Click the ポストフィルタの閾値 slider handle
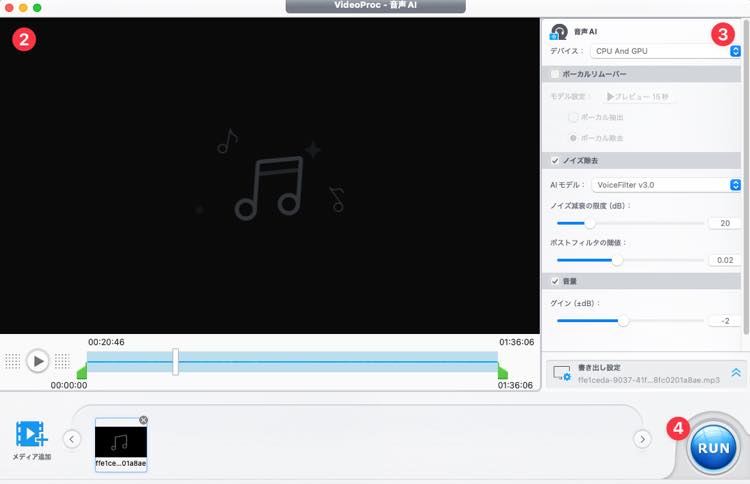The width and height of the screenshot is (750, 484). (618, 260)
